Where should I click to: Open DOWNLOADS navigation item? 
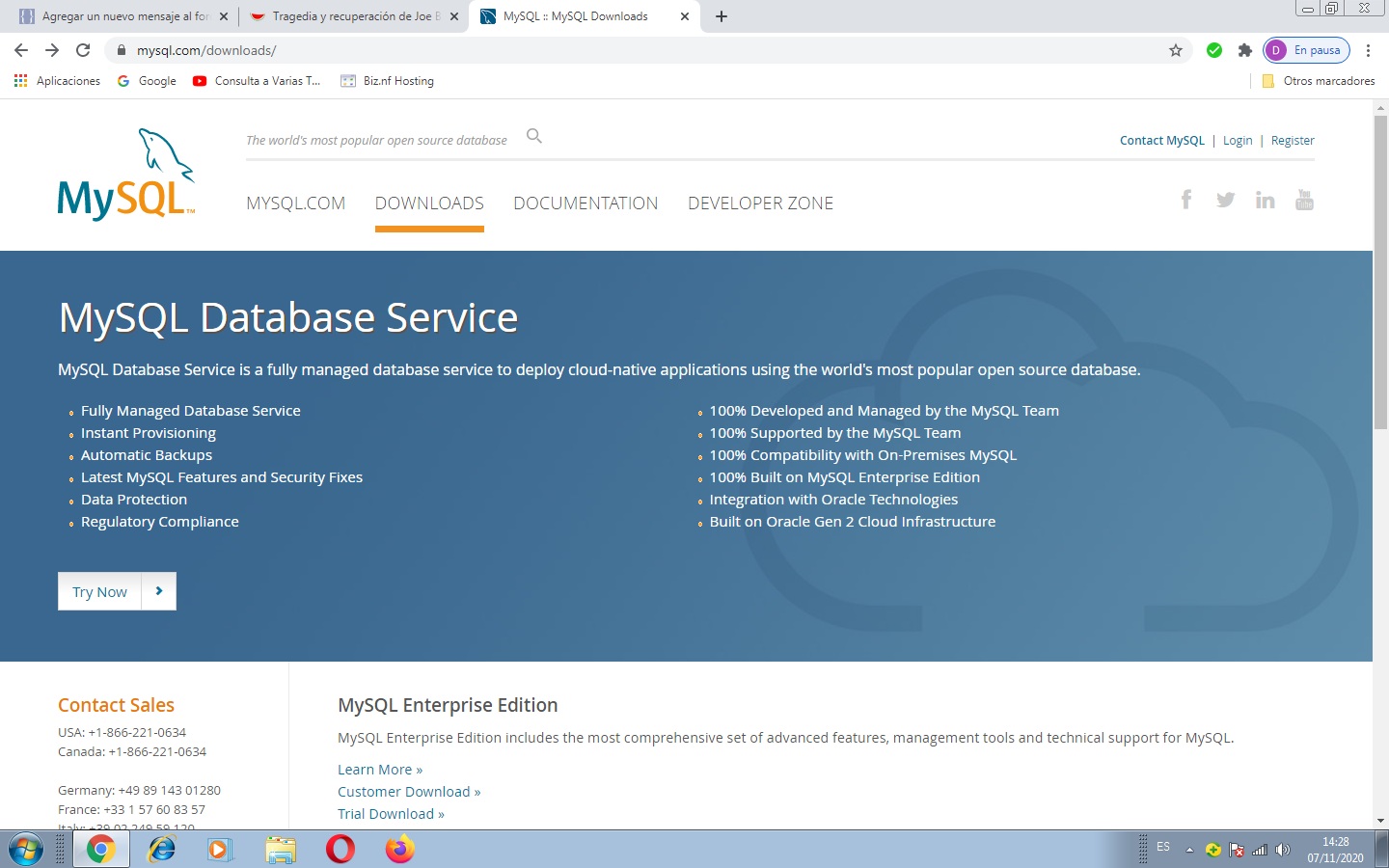pyautogui.click(x=429, y=203)
